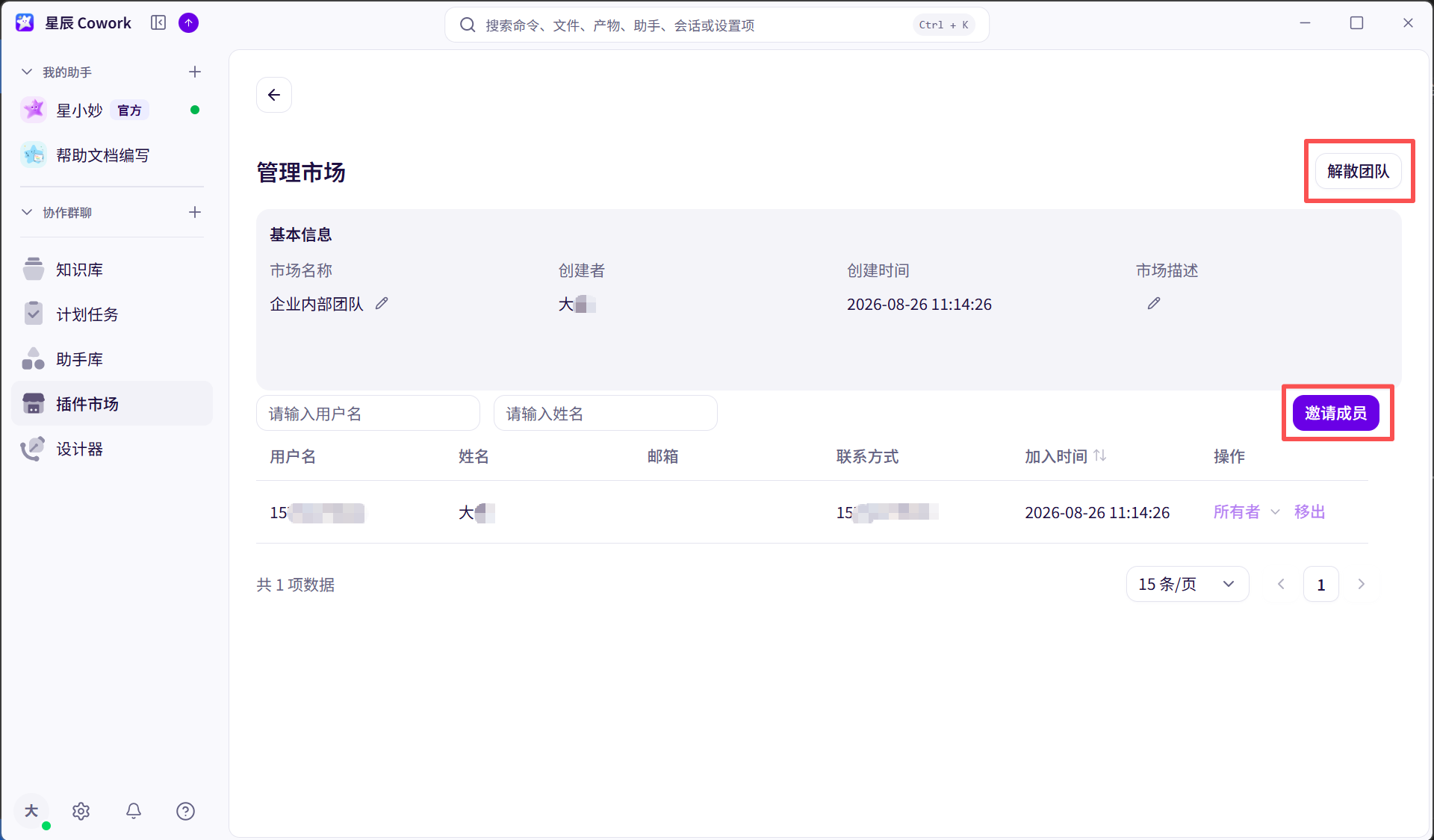The width and height of the screenshot is (1434, 840).
Task: Open notifications bell icon
Action: pyautogui.click(x=134, y=811)
